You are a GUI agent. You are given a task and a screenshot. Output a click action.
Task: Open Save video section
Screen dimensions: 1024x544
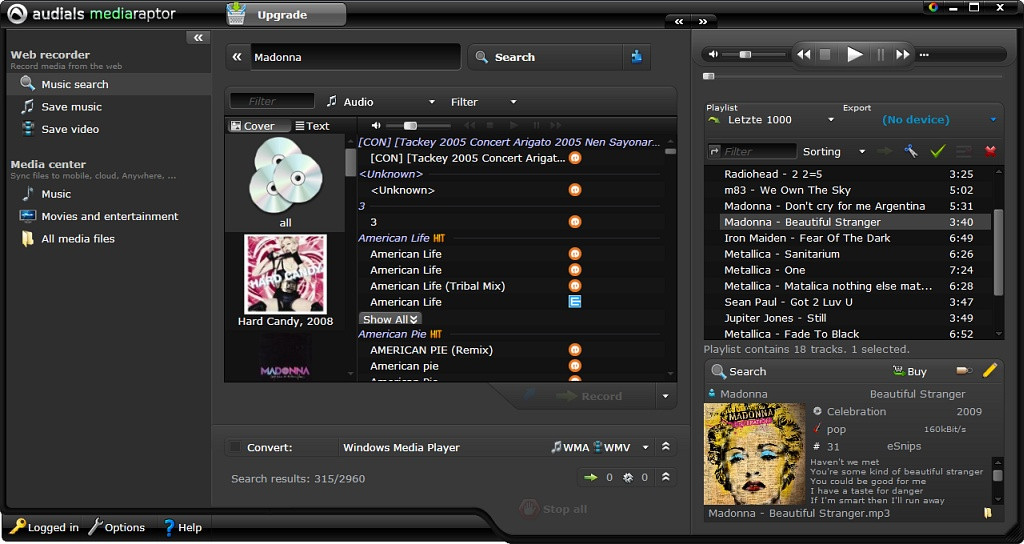click(70, 129)
